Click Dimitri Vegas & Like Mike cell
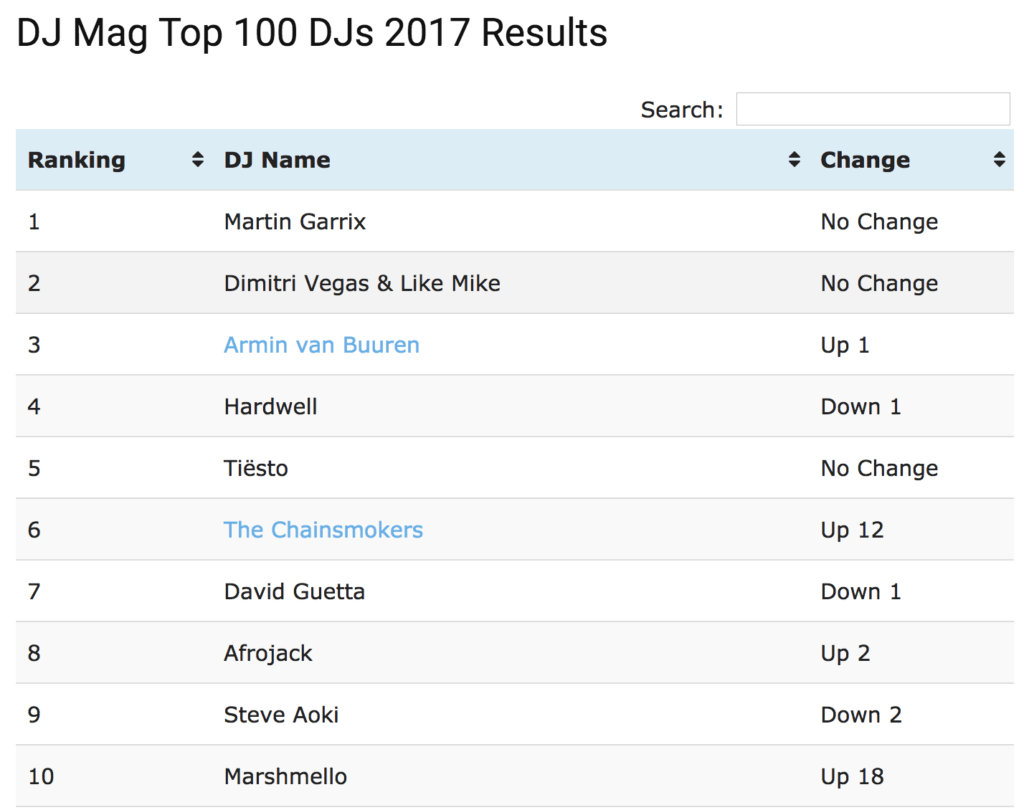 click(x=362, y=284)
